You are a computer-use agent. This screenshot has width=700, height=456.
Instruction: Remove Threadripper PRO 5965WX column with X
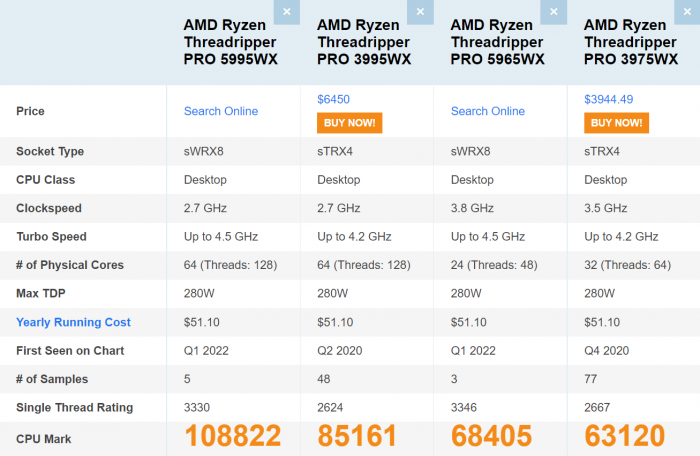tap(553, 12)
